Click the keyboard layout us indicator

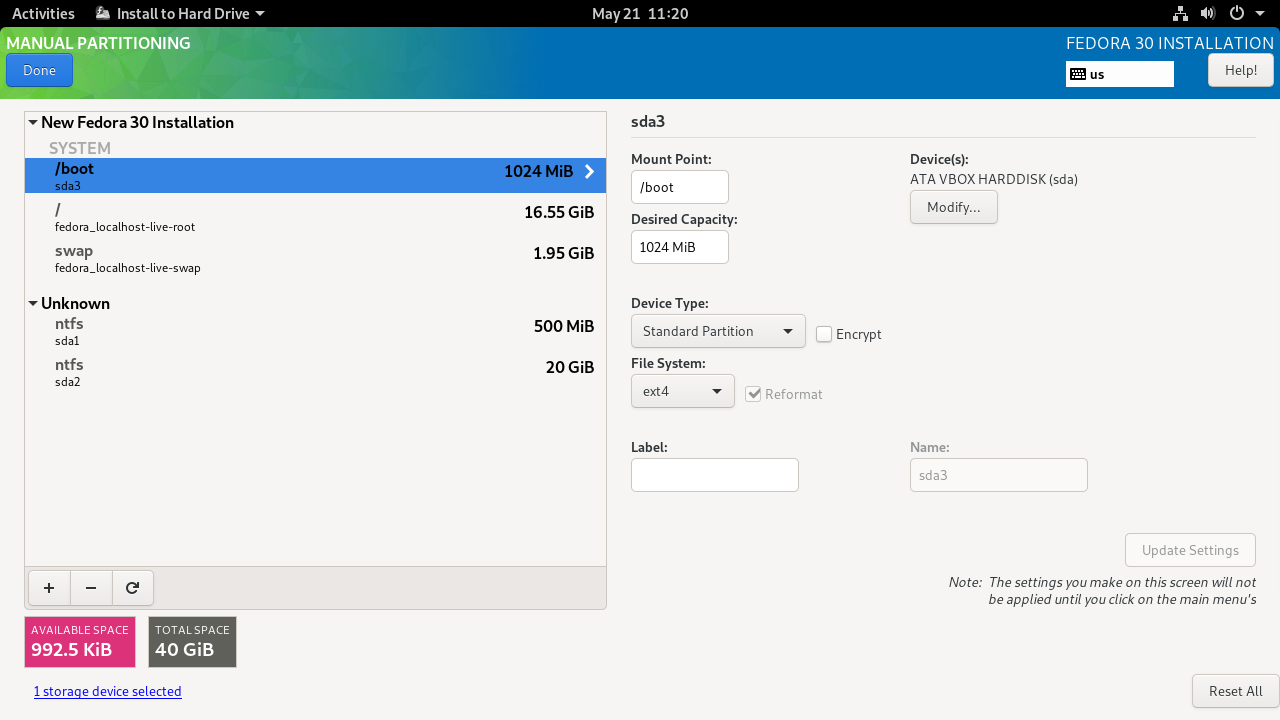1119,74
